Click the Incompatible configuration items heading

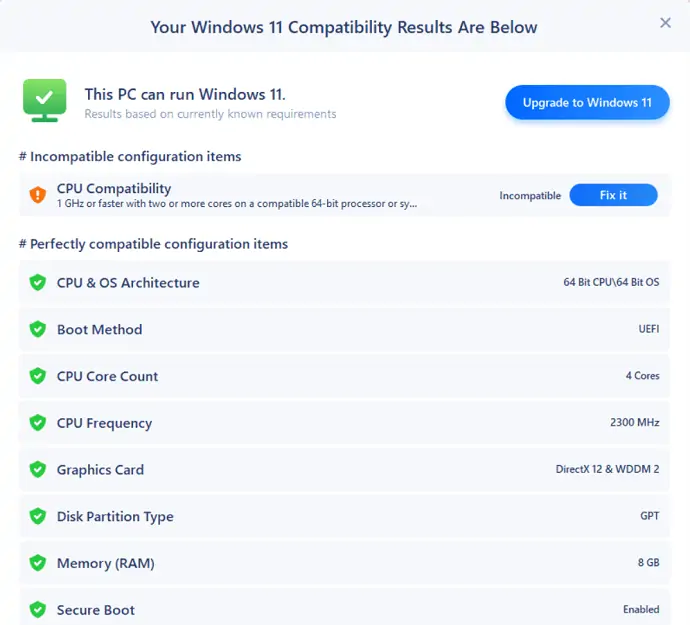coord(130,156)
